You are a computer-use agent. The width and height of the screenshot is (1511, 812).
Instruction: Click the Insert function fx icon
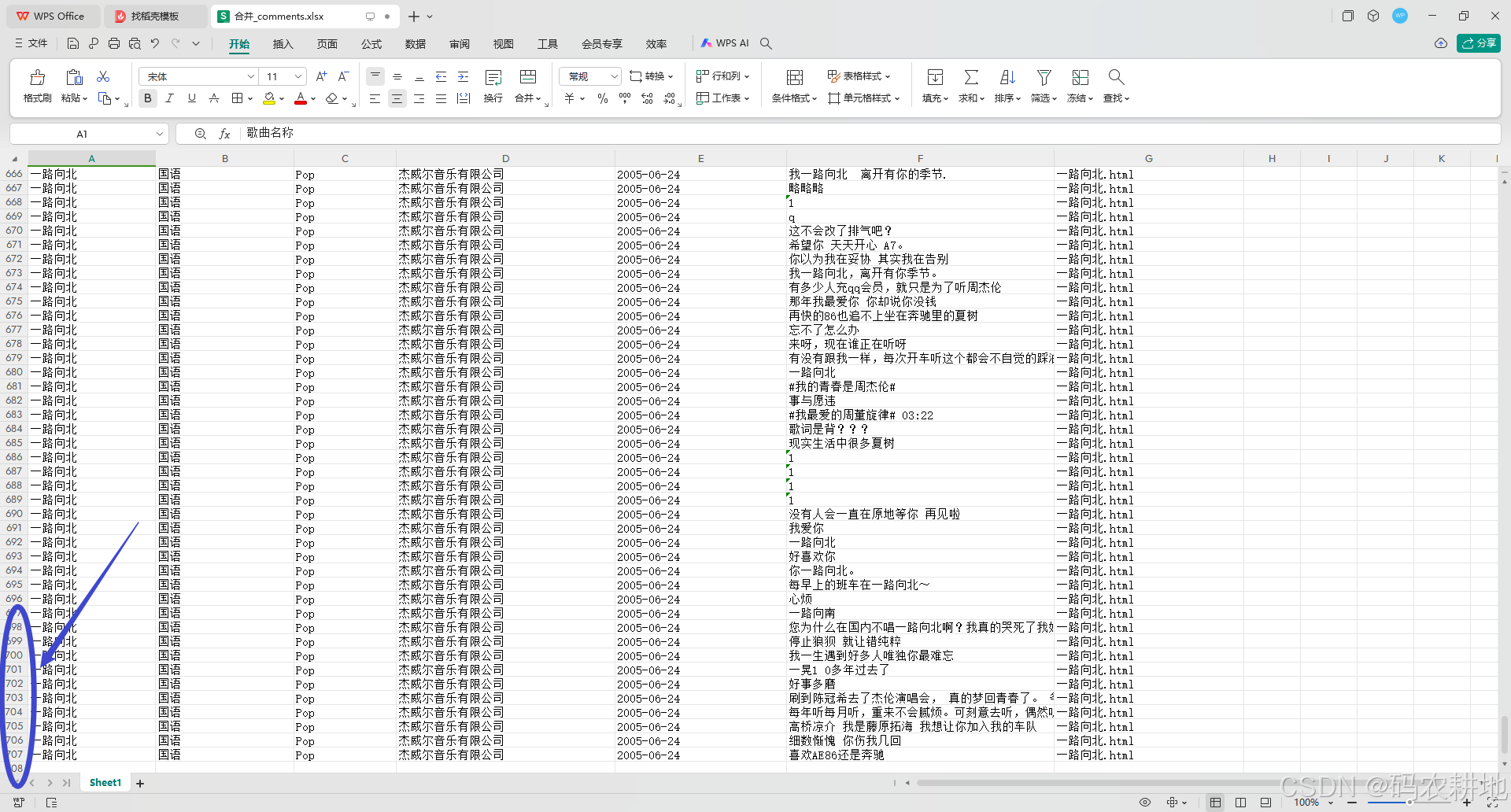tap(224, 134)
